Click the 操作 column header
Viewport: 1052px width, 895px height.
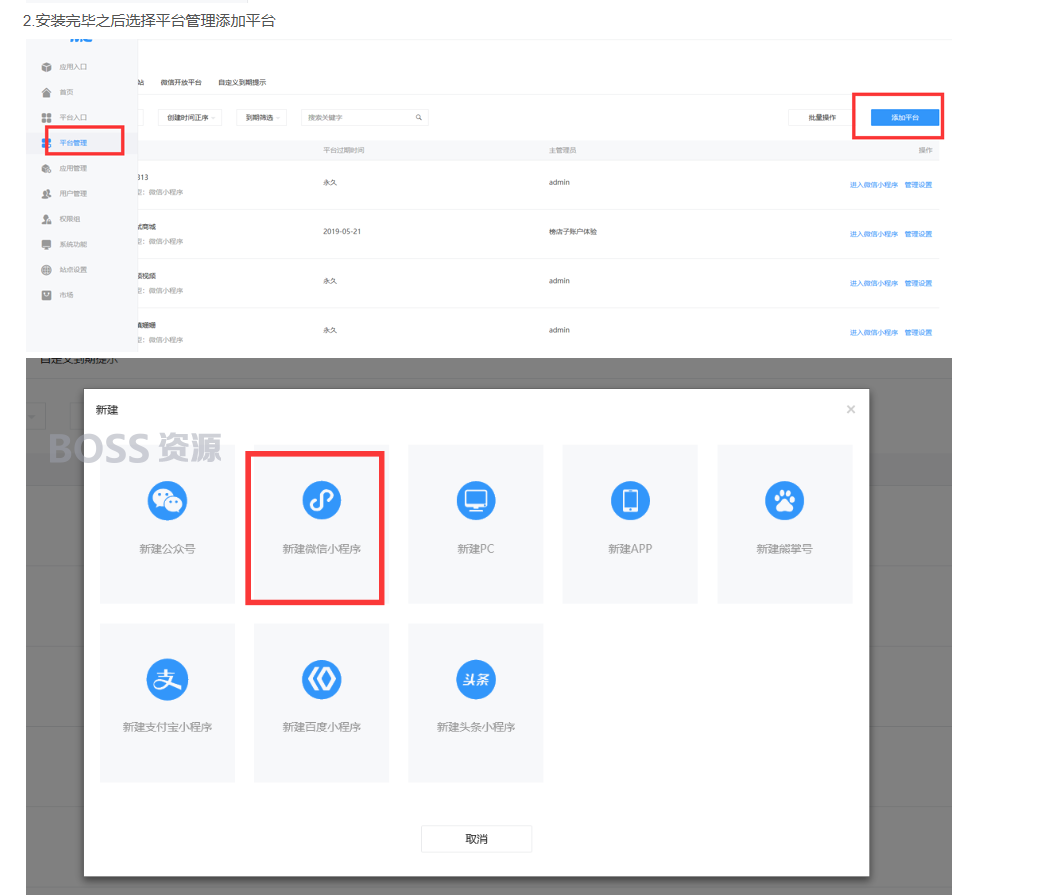925,150
